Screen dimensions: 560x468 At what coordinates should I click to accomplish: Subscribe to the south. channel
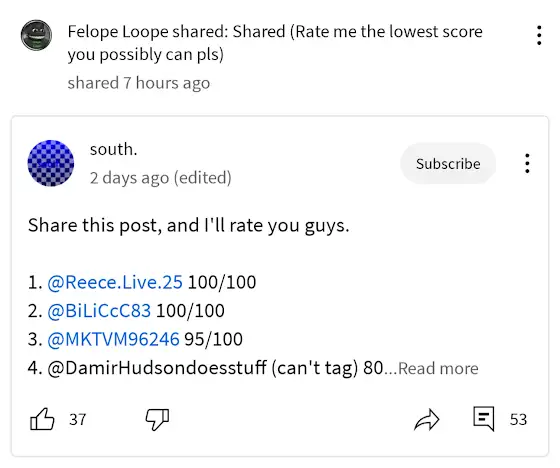448,164
